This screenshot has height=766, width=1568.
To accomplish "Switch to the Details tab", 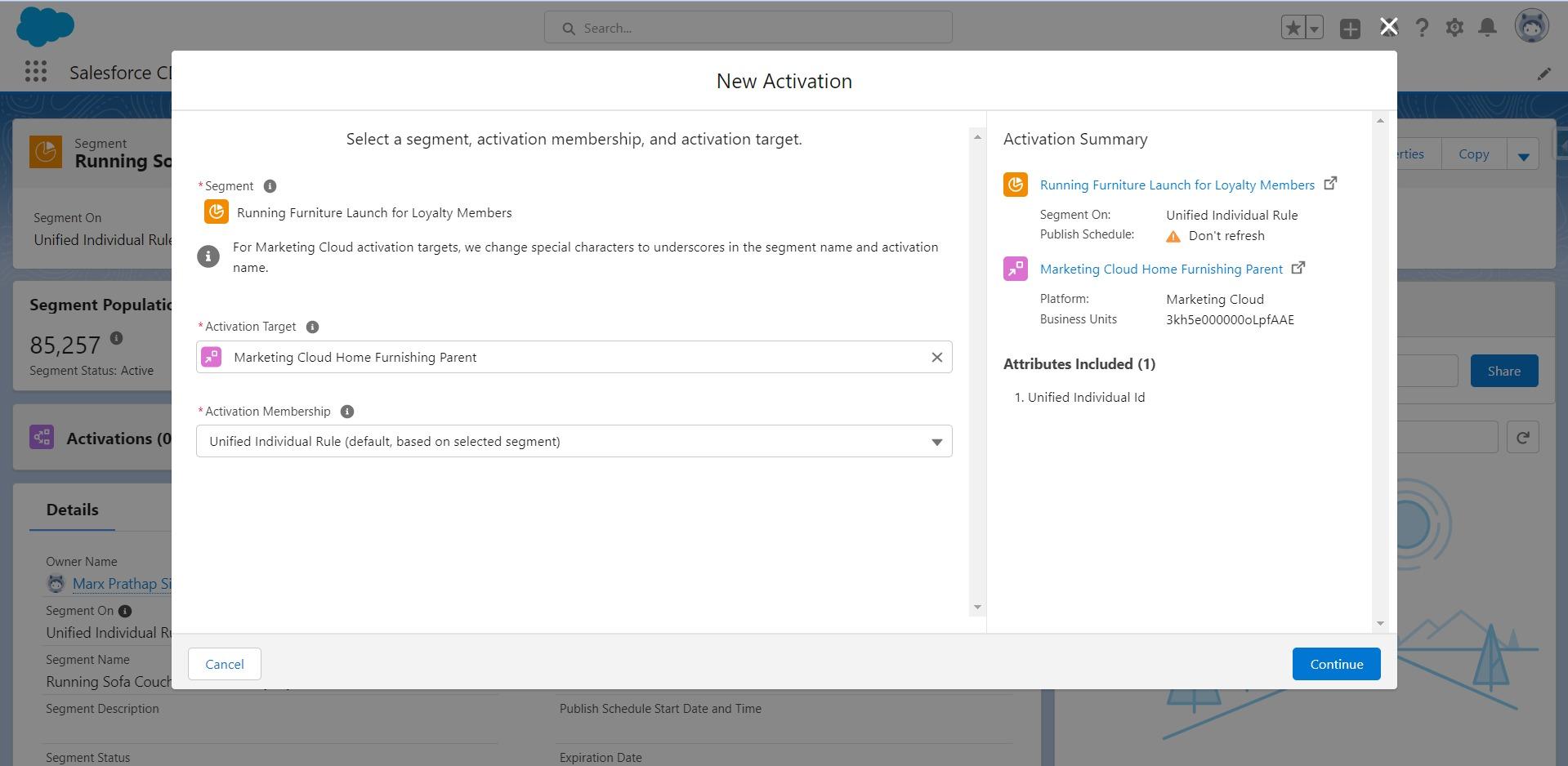I will pos(73,510).
